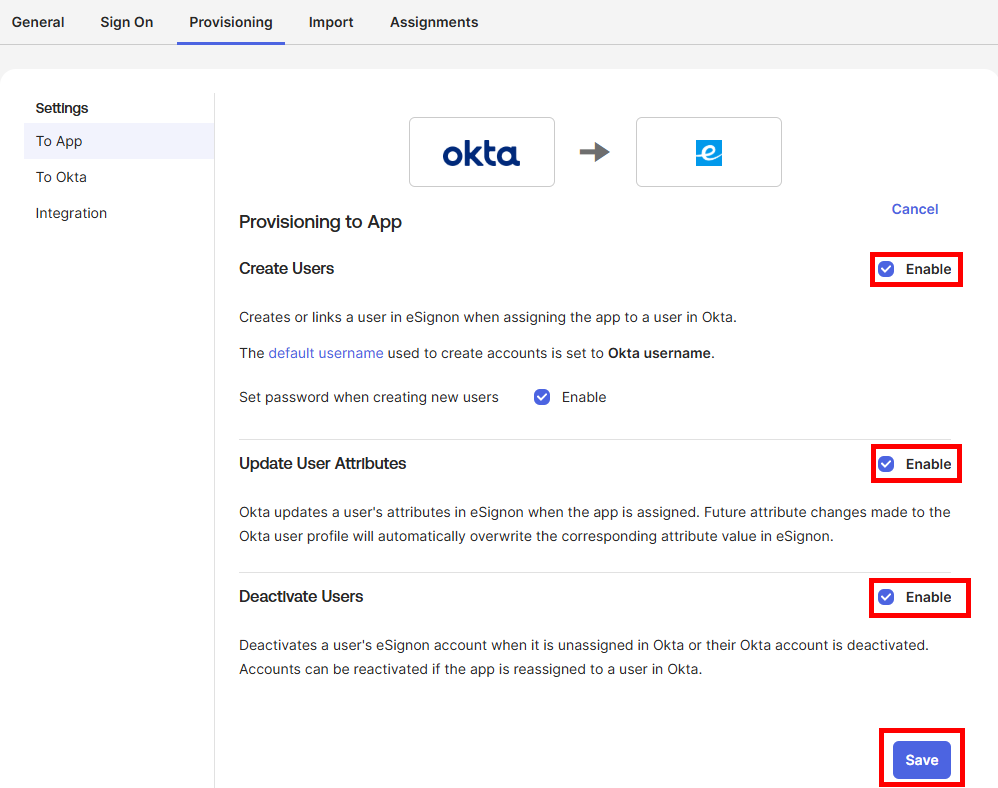
Task: Select To Okta in Settings sidebar
Action: (61, 177)
